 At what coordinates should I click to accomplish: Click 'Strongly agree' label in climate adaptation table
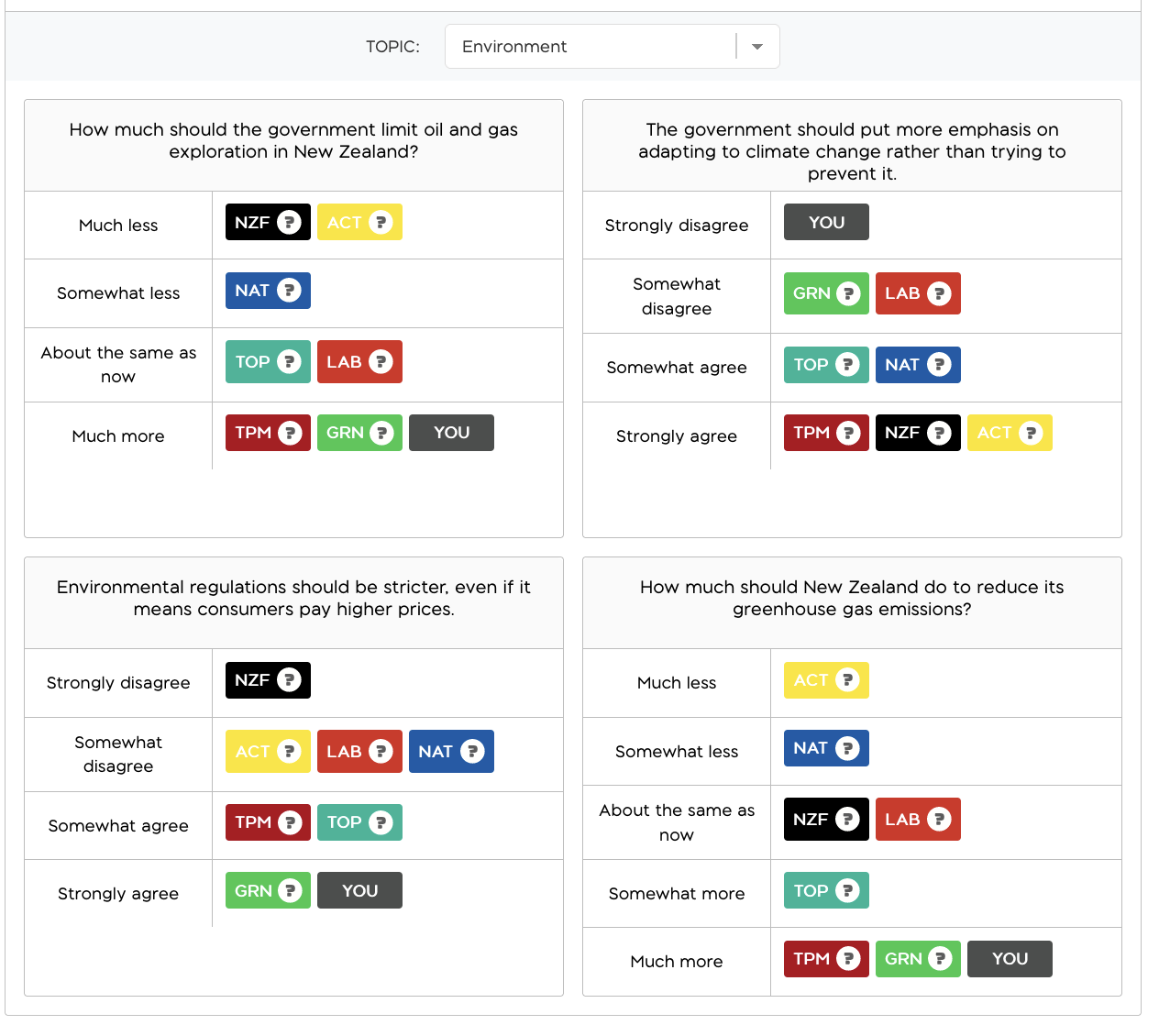tap(677, 436)
